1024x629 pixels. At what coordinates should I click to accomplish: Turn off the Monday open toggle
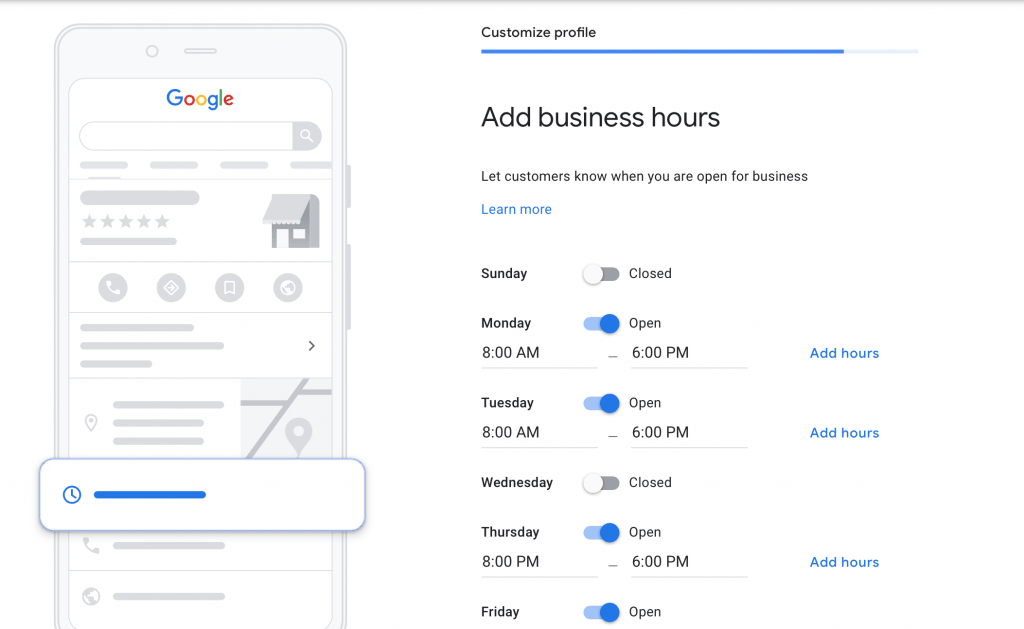pos(601,323)
